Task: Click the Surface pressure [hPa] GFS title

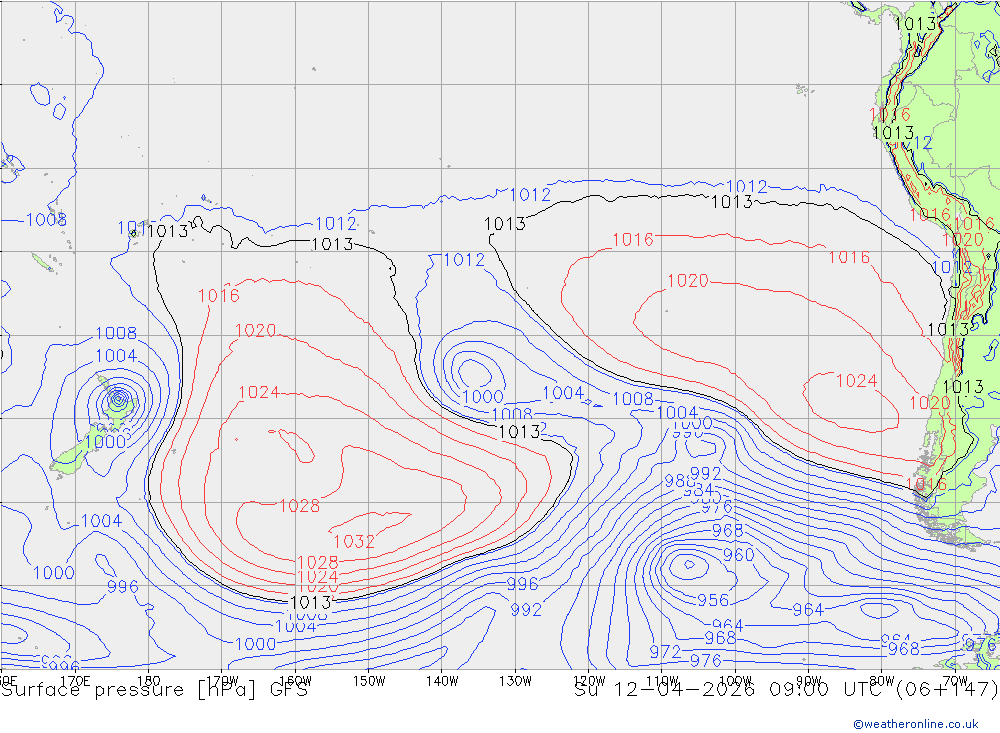Action: pyautogui.click(x=154, y=690)
